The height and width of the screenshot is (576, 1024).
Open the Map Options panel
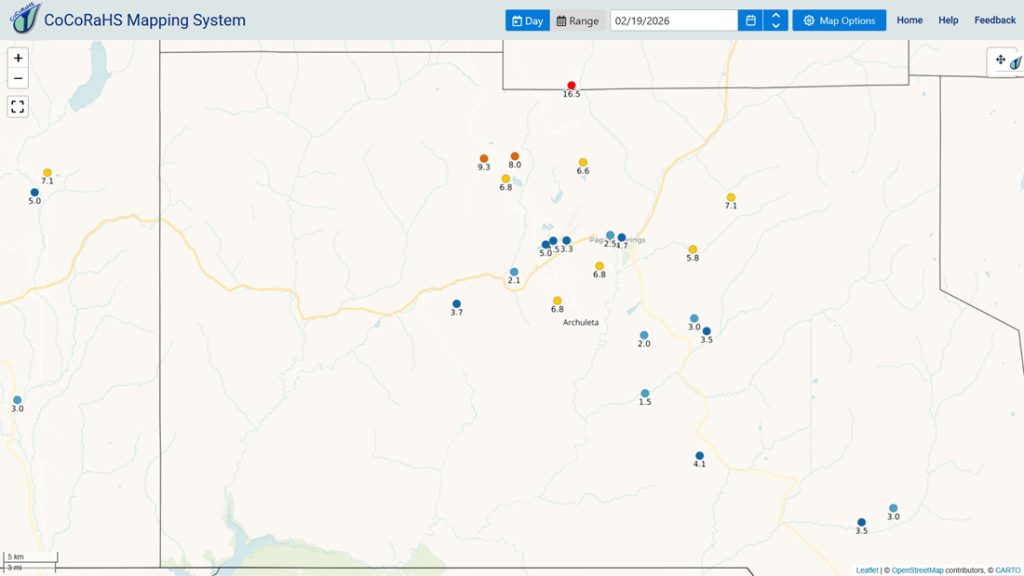[x=839, y=20]
